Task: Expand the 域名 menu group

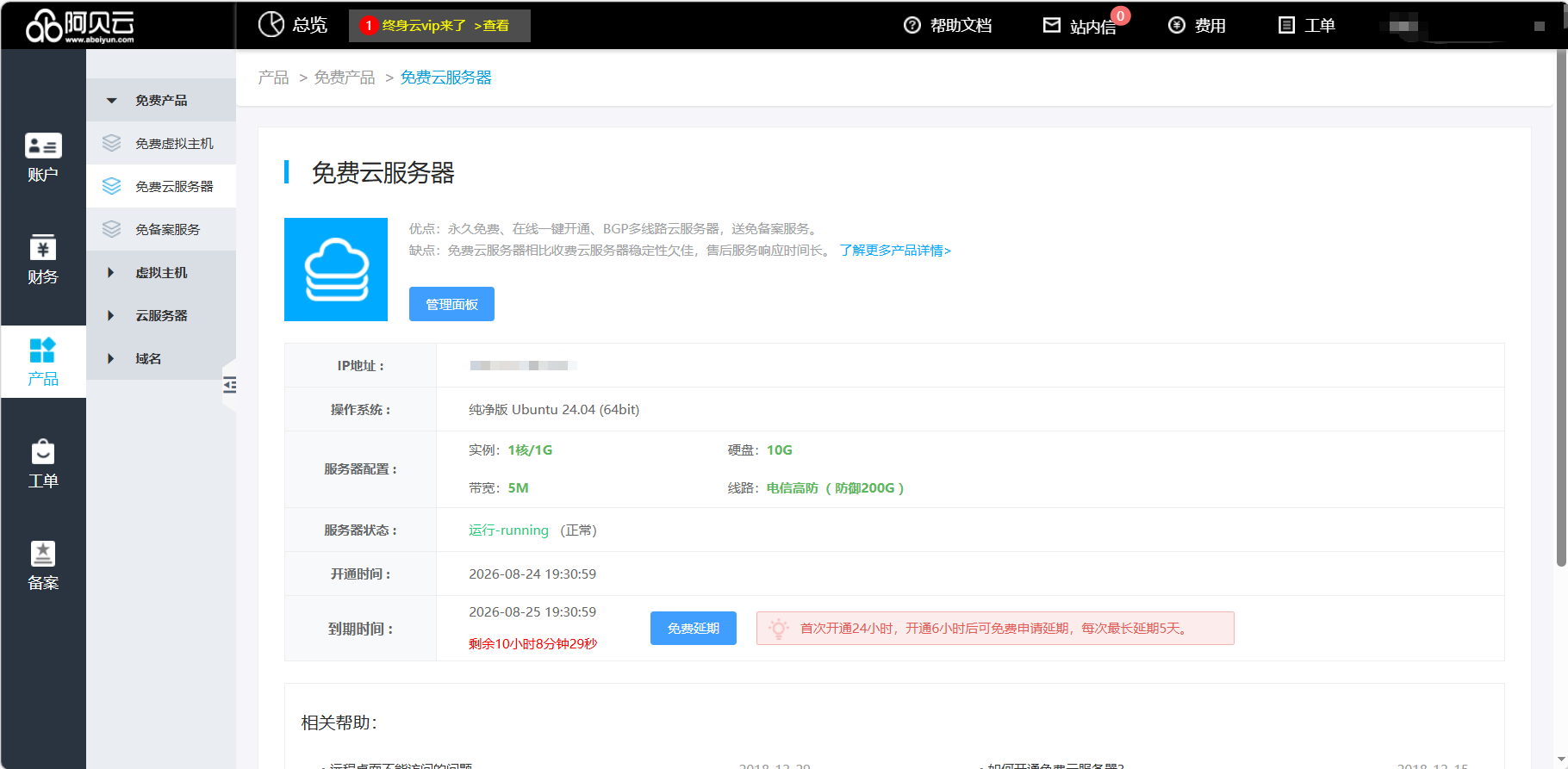Action: [161, 358]
